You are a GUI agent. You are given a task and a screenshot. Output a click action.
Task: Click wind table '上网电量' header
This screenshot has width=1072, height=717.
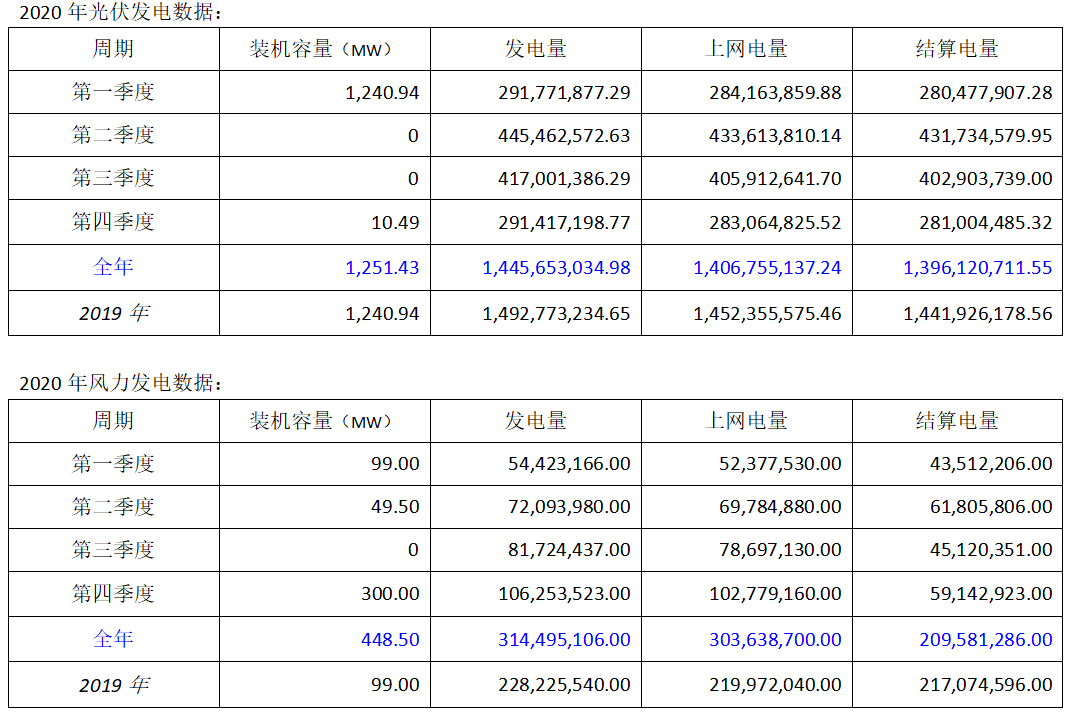click(747, 421)
